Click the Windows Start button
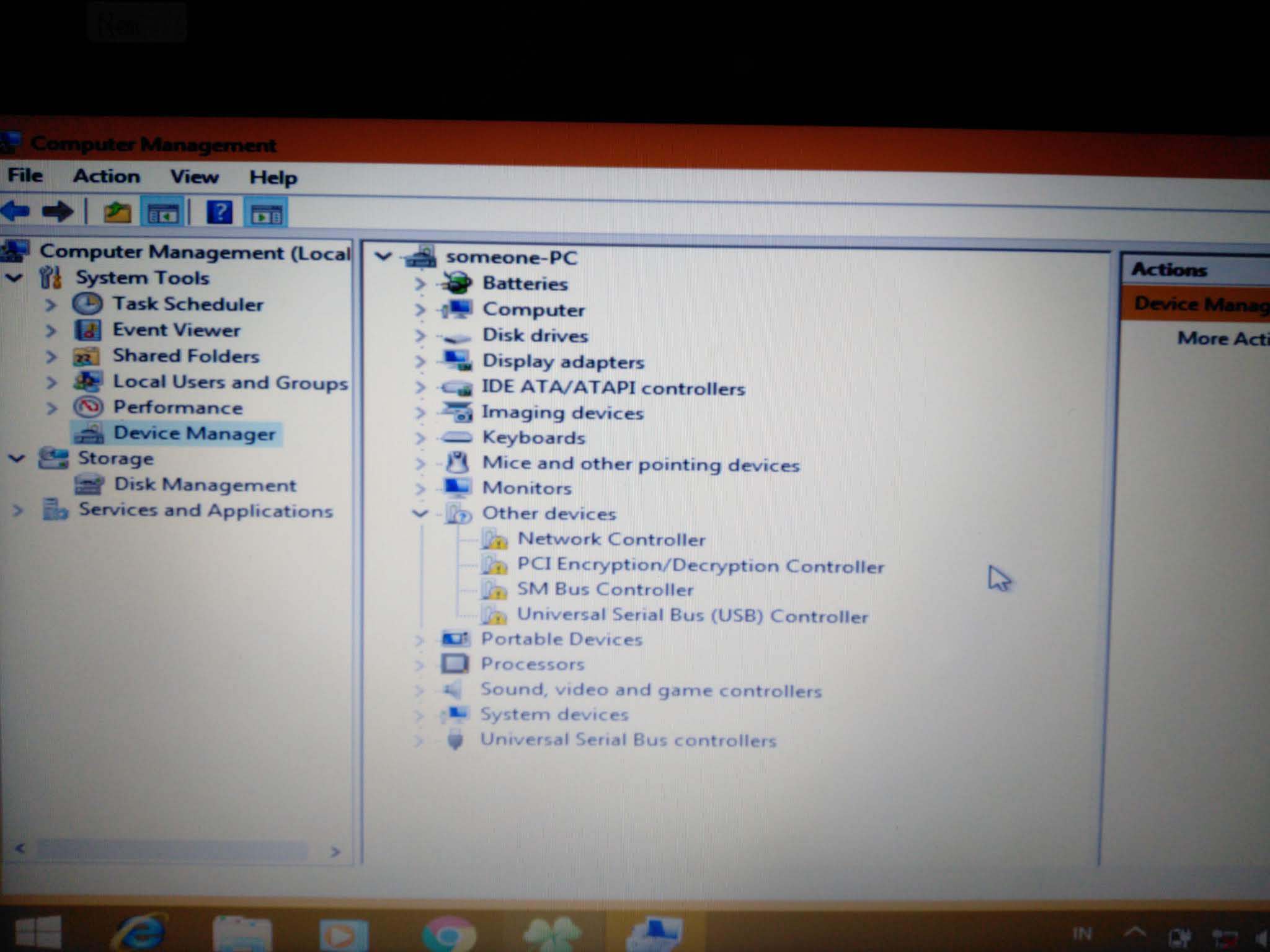 38,932
